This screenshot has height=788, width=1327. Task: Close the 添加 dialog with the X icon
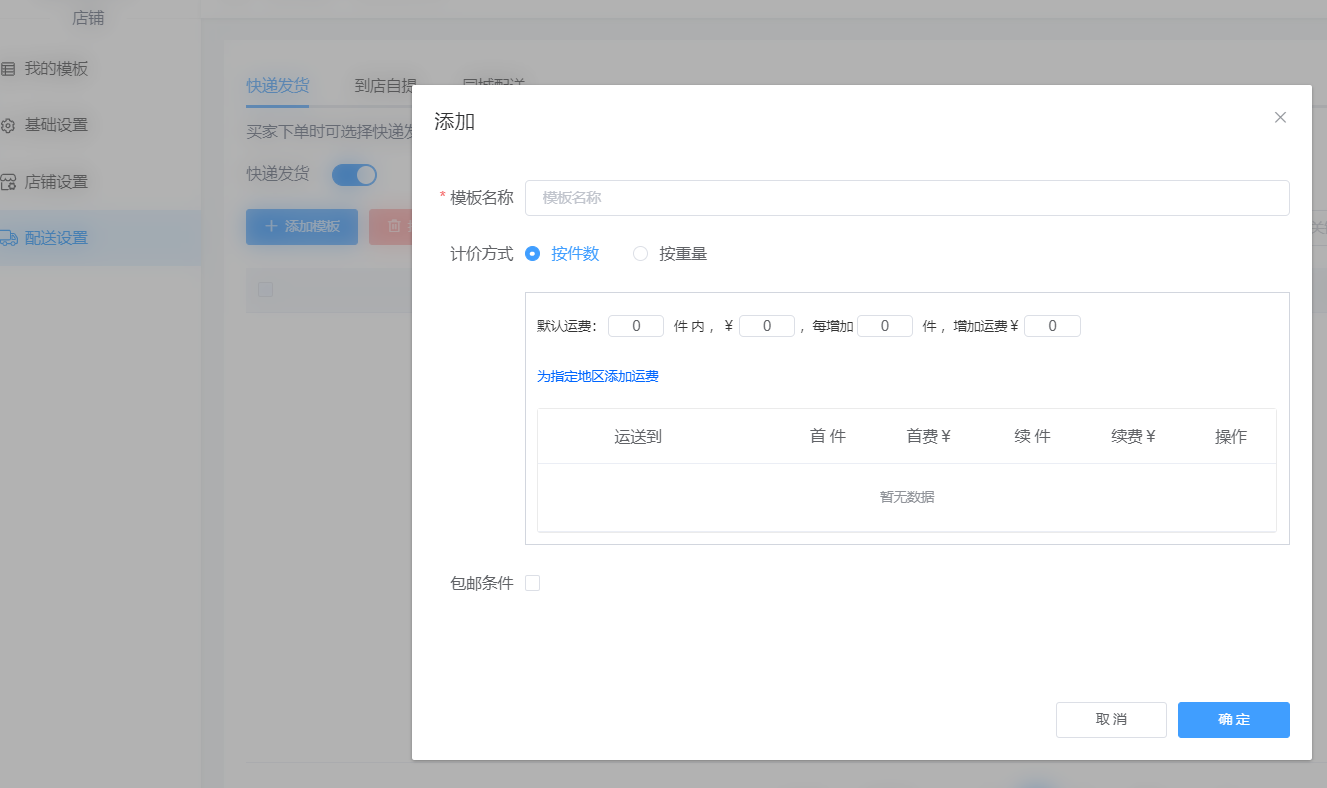click(1280, 117)
